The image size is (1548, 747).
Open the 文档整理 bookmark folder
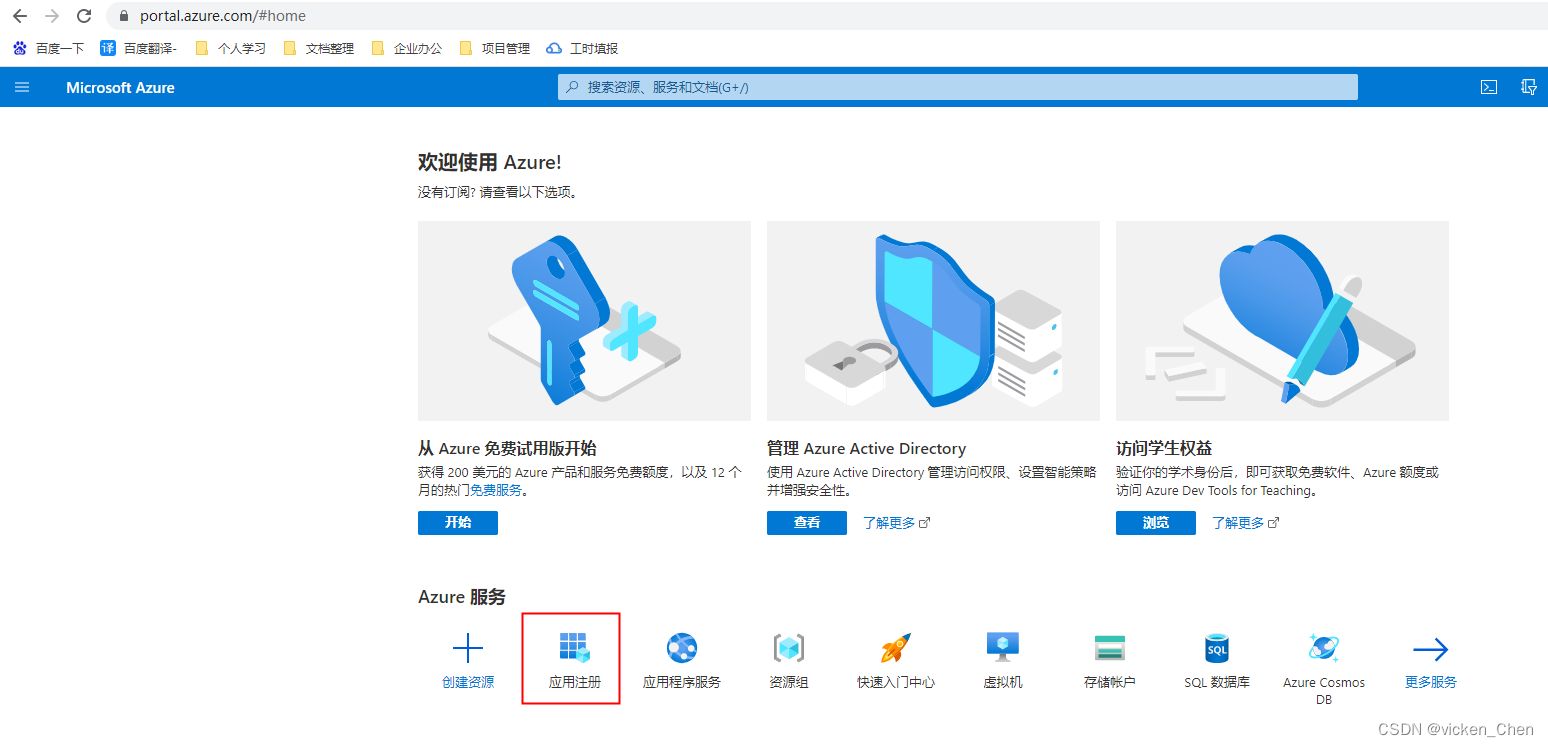point(319,48)
